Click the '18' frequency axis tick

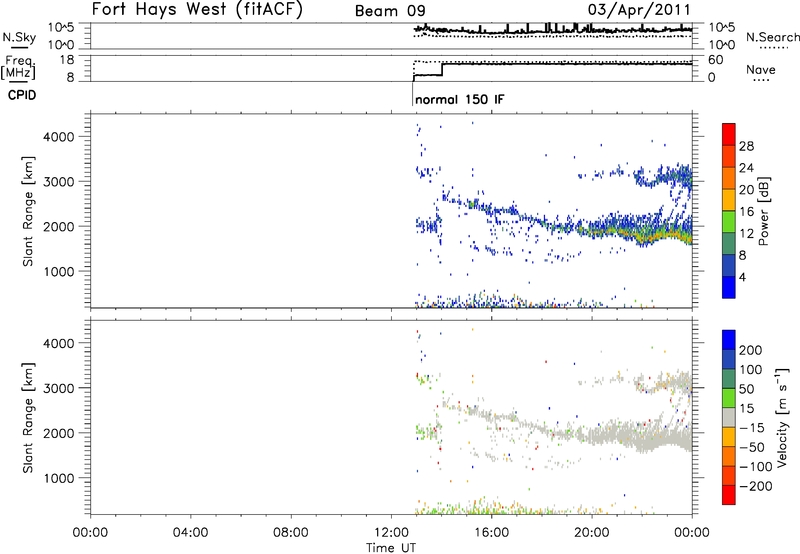coord(67,60)
